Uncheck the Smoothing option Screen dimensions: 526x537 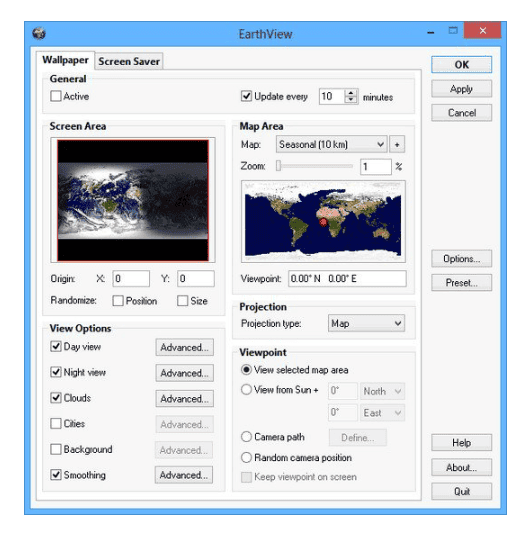pyautogui.click(x=55, y=475)
